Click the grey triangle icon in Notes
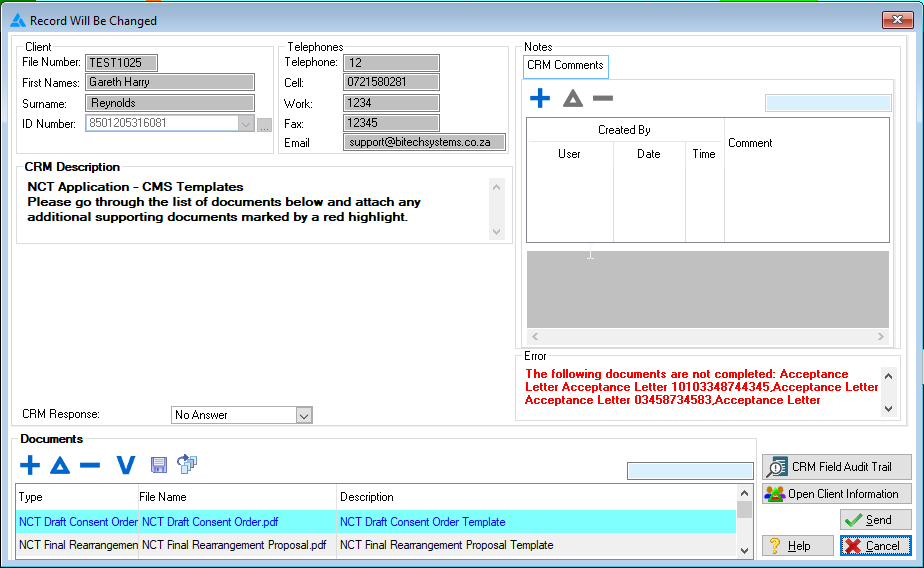Viewport: 924px width, 568px height. [x=572, y=98]
